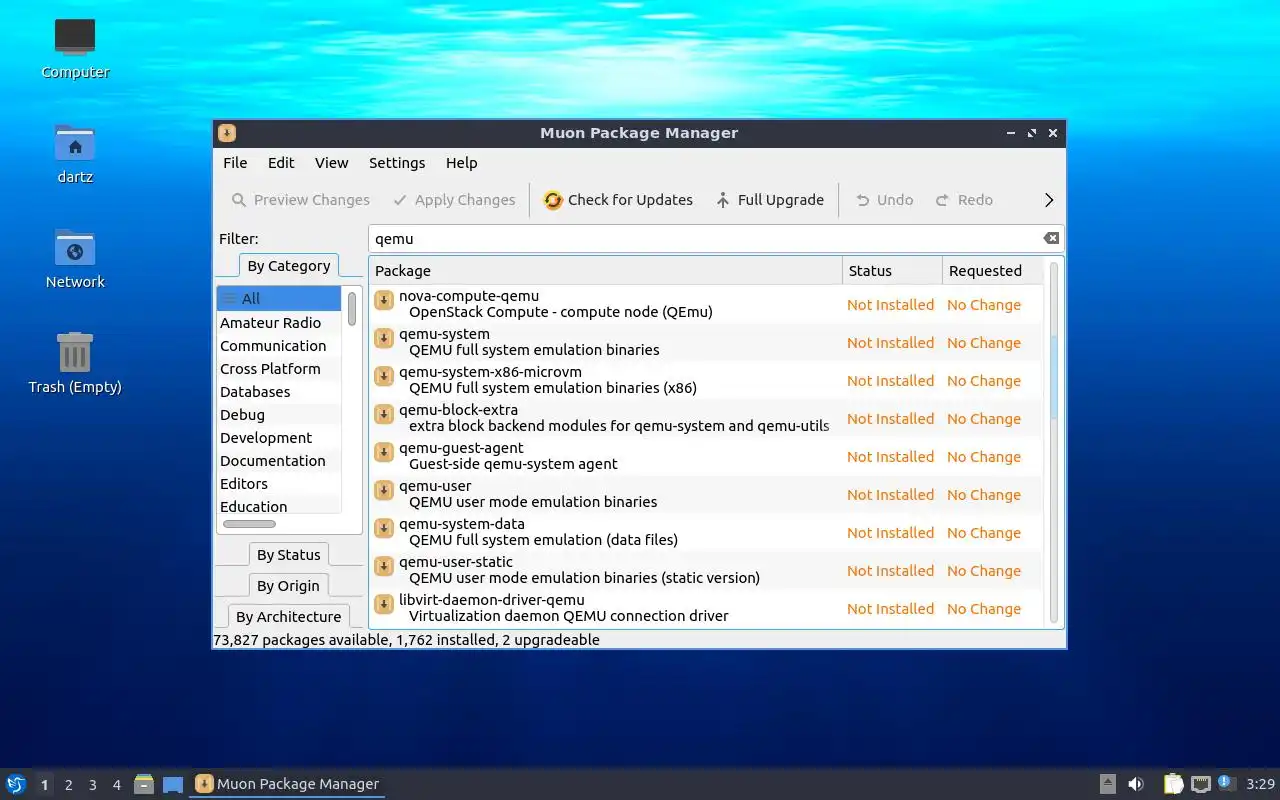Switch to workspace 2 in the taskbar
The height and width of the screenshot is (800, 1280).
68,785
